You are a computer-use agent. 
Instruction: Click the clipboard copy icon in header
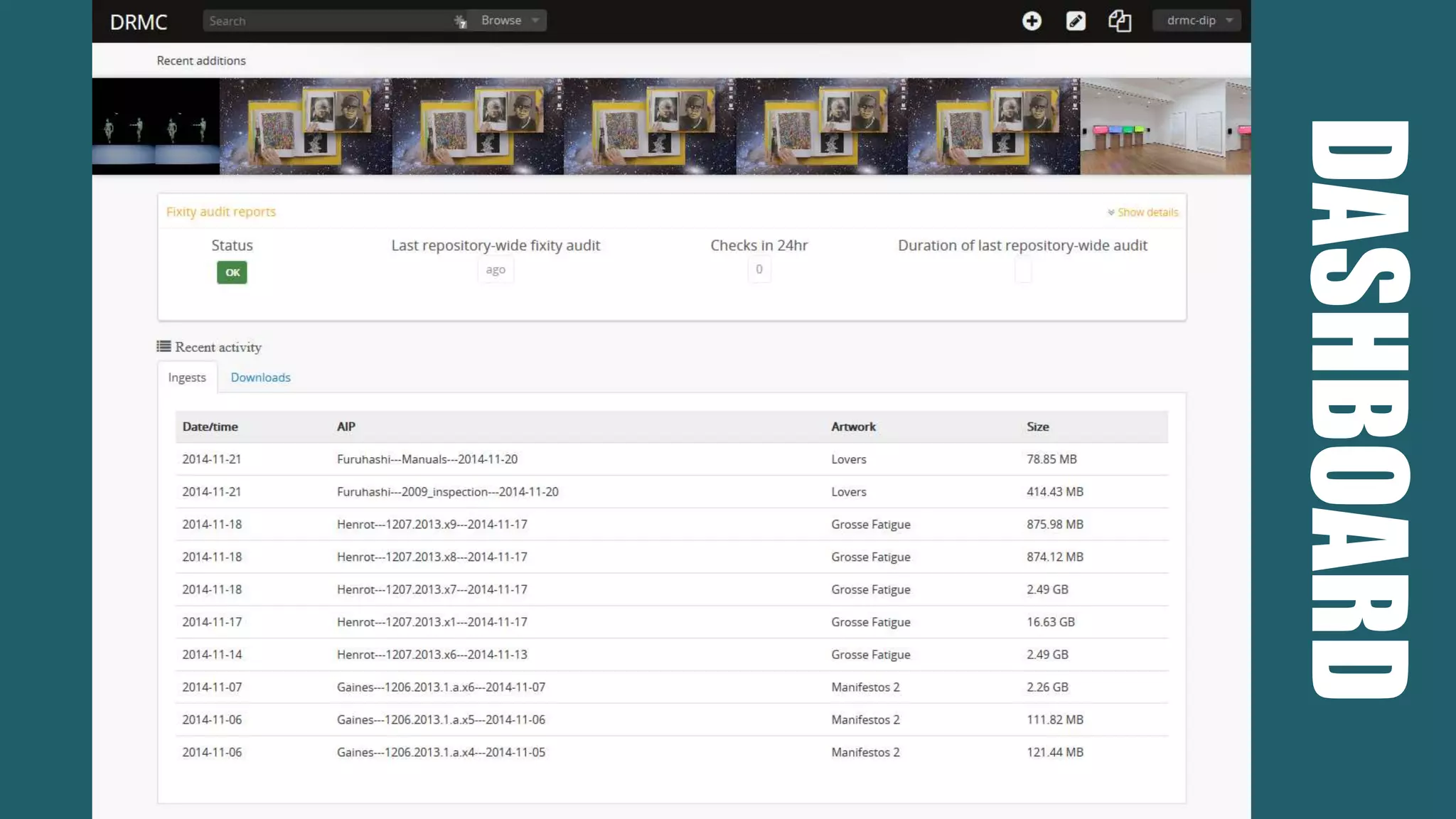pos(1120,21)
